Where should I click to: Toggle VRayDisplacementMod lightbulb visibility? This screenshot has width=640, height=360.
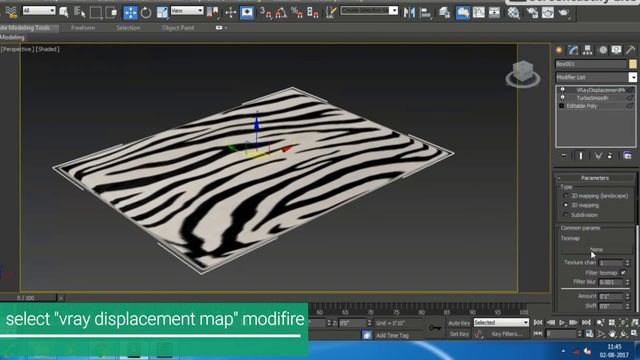click(562, 90)
